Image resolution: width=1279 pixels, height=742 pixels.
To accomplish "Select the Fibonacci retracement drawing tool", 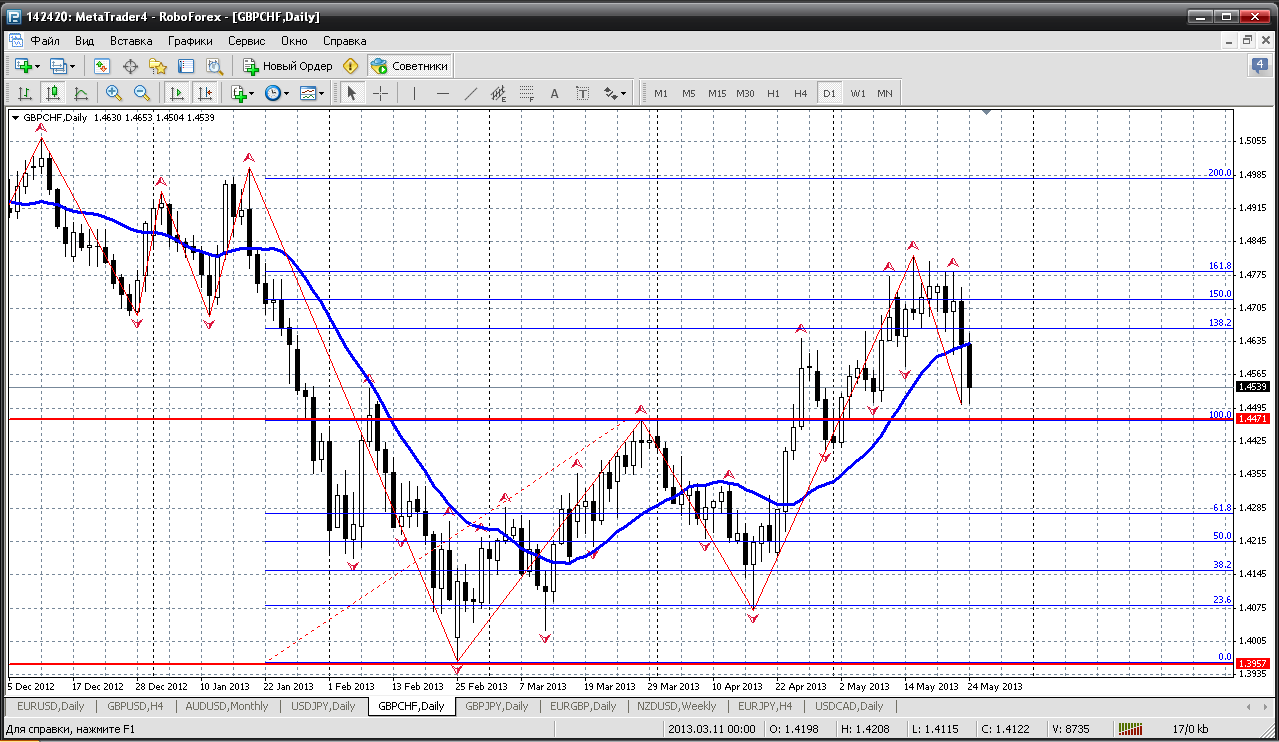I will 527,93.
